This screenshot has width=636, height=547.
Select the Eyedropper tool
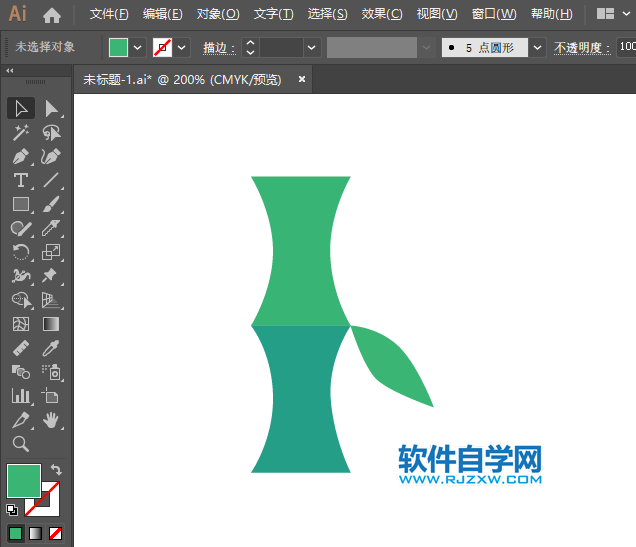click(x=51, y=348)
